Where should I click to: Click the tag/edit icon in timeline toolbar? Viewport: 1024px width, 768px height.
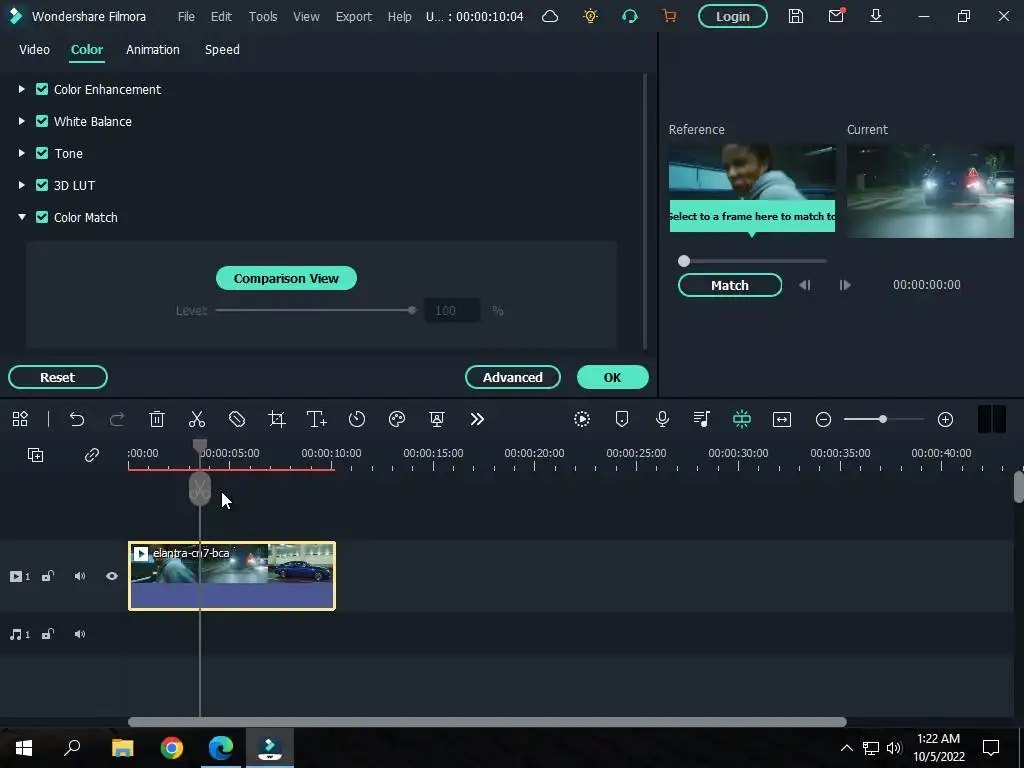click(x=237, y=419)
